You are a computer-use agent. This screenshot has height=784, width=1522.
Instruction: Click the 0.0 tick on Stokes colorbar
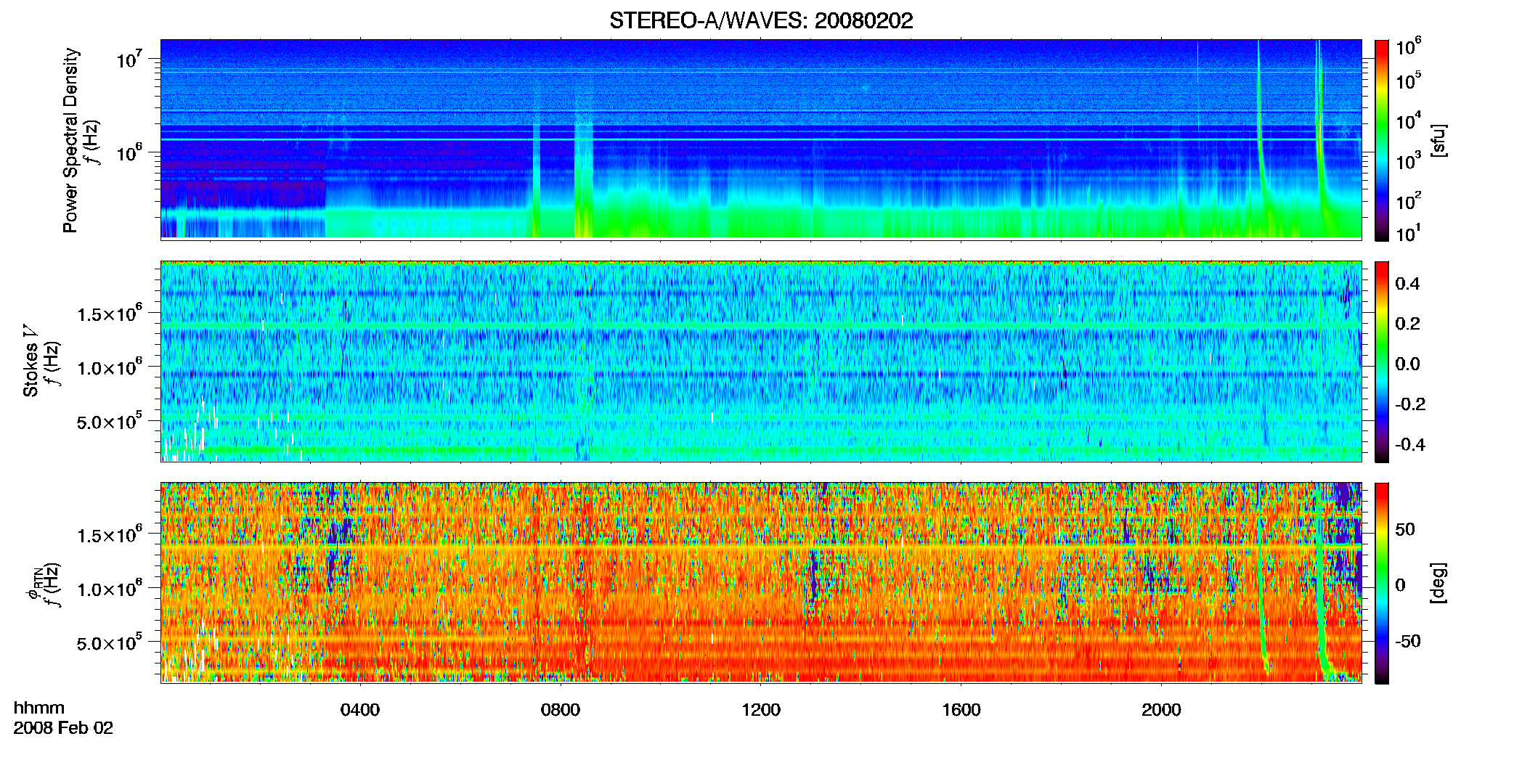tap(1407, 364)
